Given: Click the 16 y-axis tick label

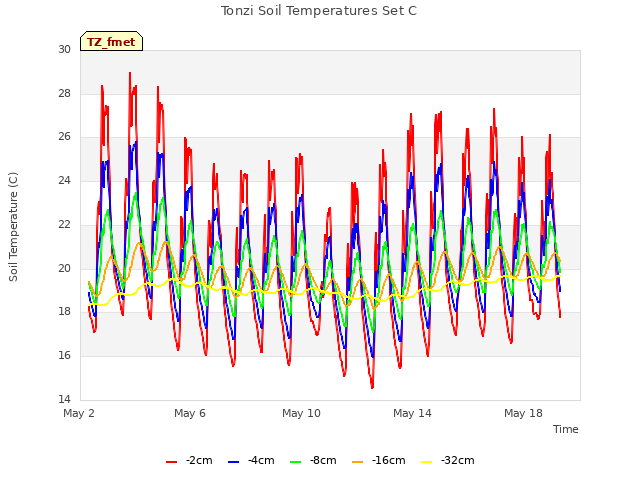Looking at the screenshot, I should point(64,356).
